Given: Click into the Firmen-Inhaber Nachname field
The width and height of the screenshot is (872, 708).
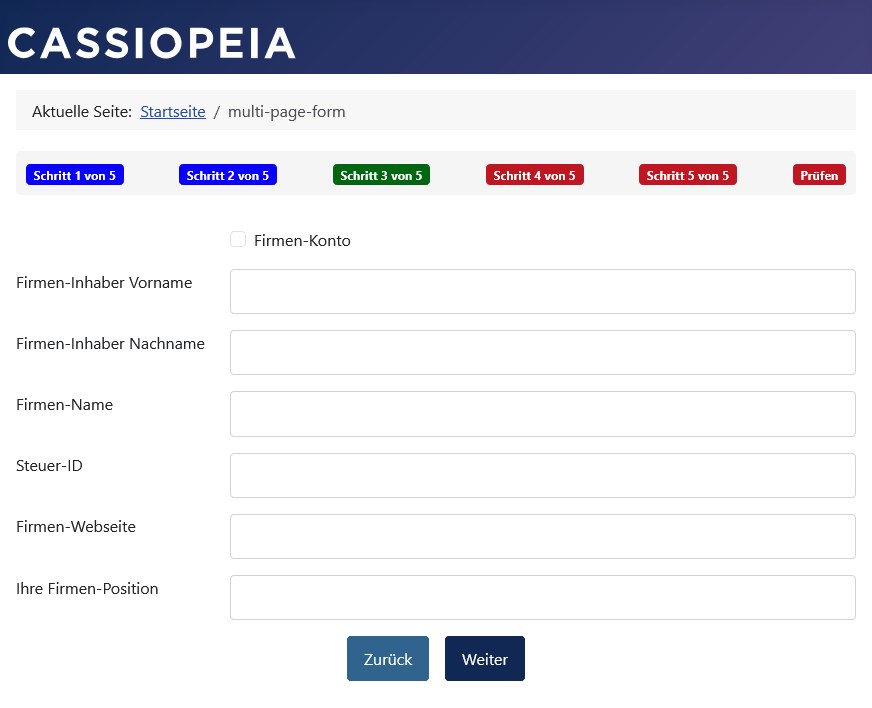Looking at the screenshot, I should click(x=542, y=352).
